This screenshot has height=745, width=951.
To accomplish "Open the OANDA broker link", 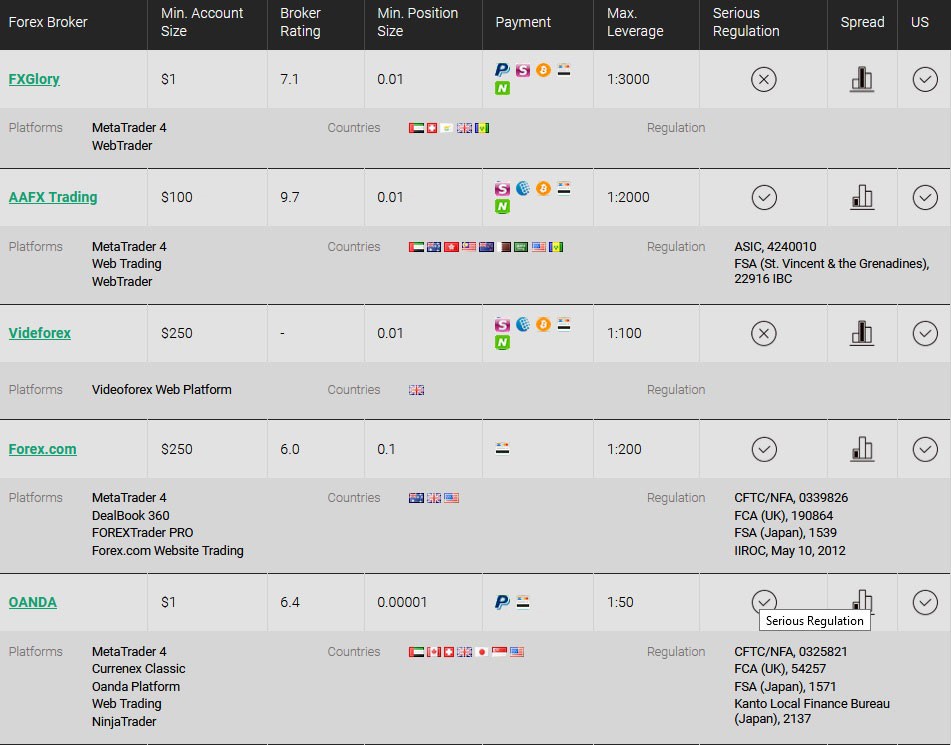I will pyautogui.click(x=33, y=602).
